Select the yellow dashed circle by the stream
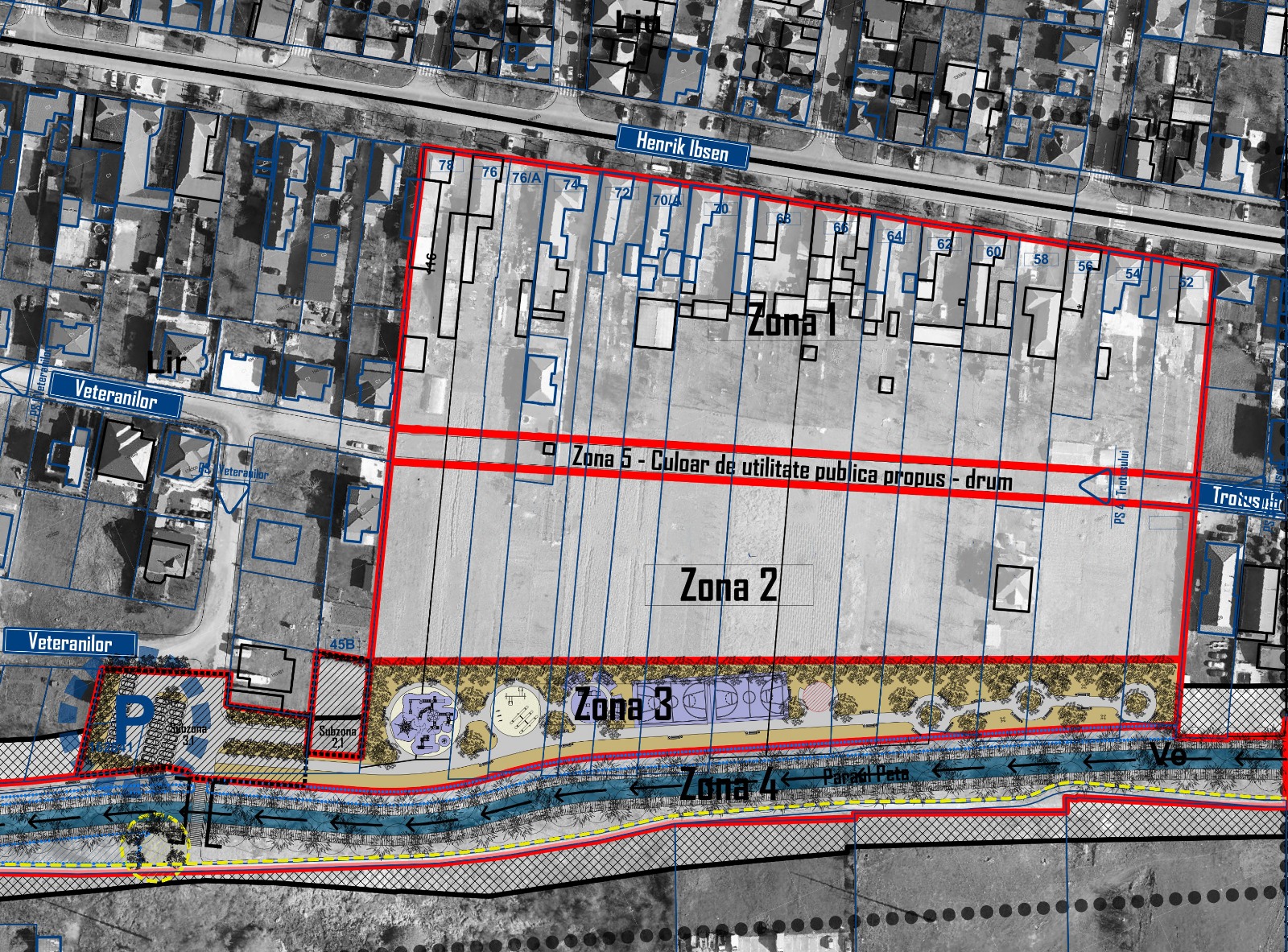 point(155,847)
